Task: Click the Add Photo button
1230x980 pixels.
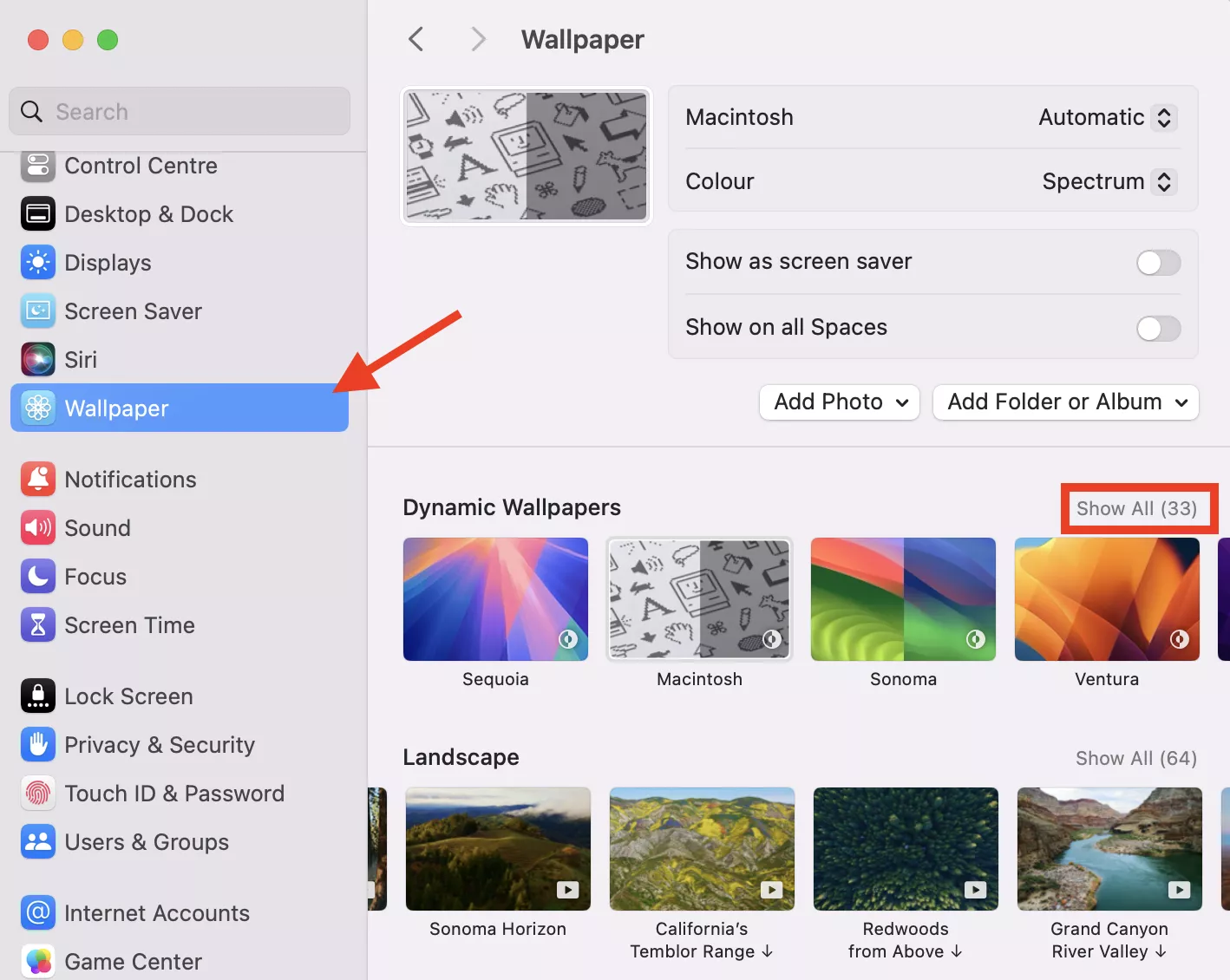Action: 838,402
